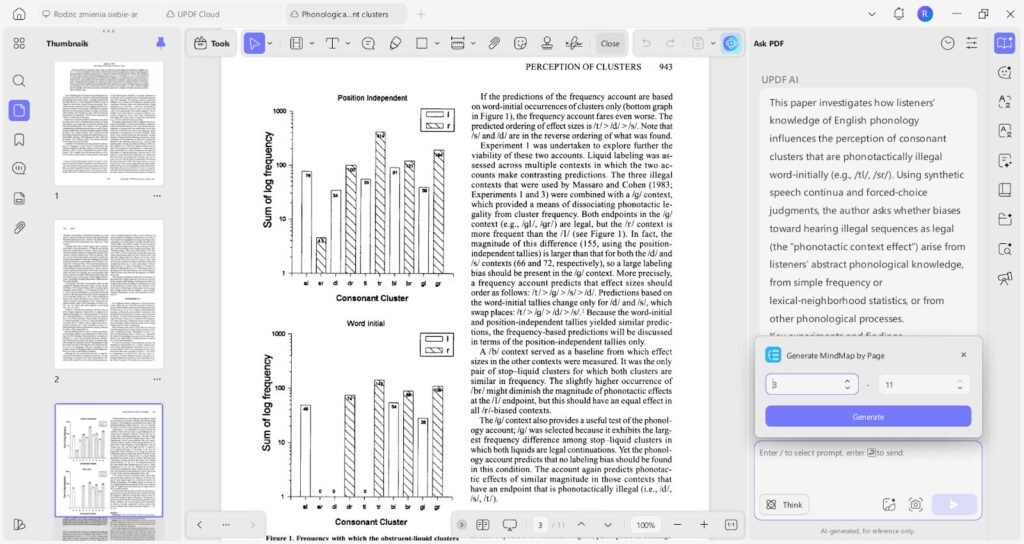Select the eraser tool in the toolbar
1024x544 pixels.
(x=395, y=43)
